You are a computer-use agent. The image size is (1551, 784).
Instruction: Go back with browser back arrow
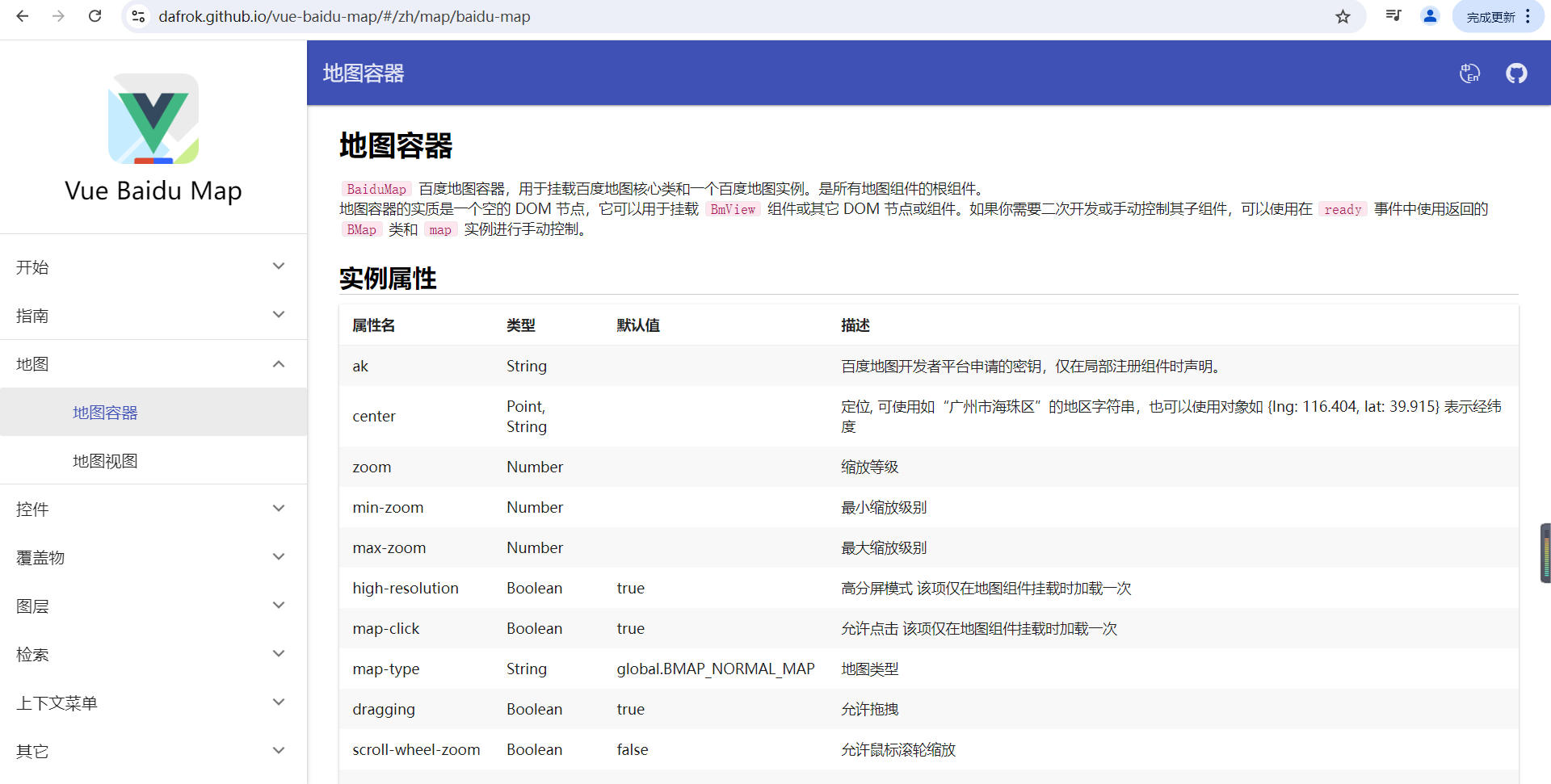tap(23, 16)
